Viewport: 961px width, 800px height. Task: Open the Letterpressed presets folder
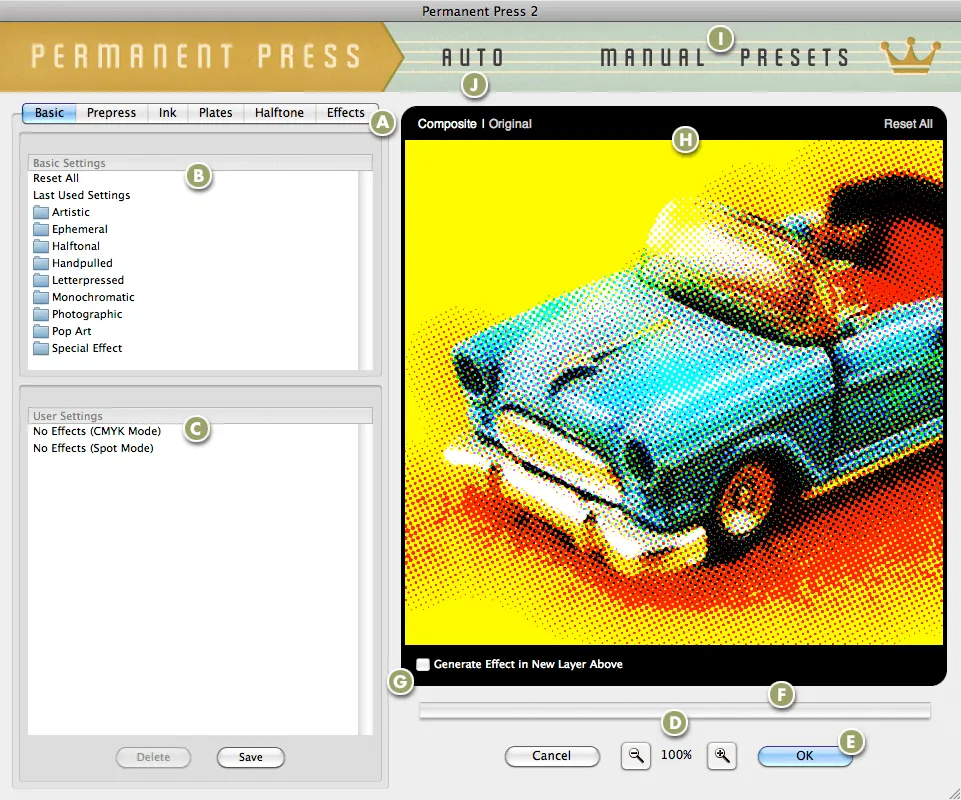click(x=86, y=279)
